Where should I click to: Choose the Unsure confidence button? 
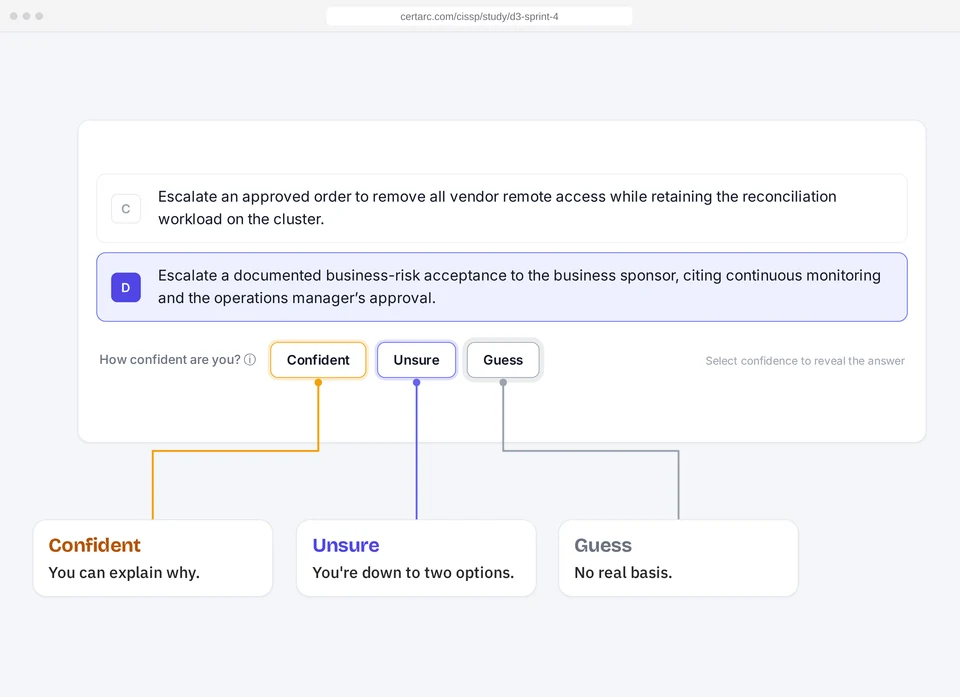tap(416, 360)
